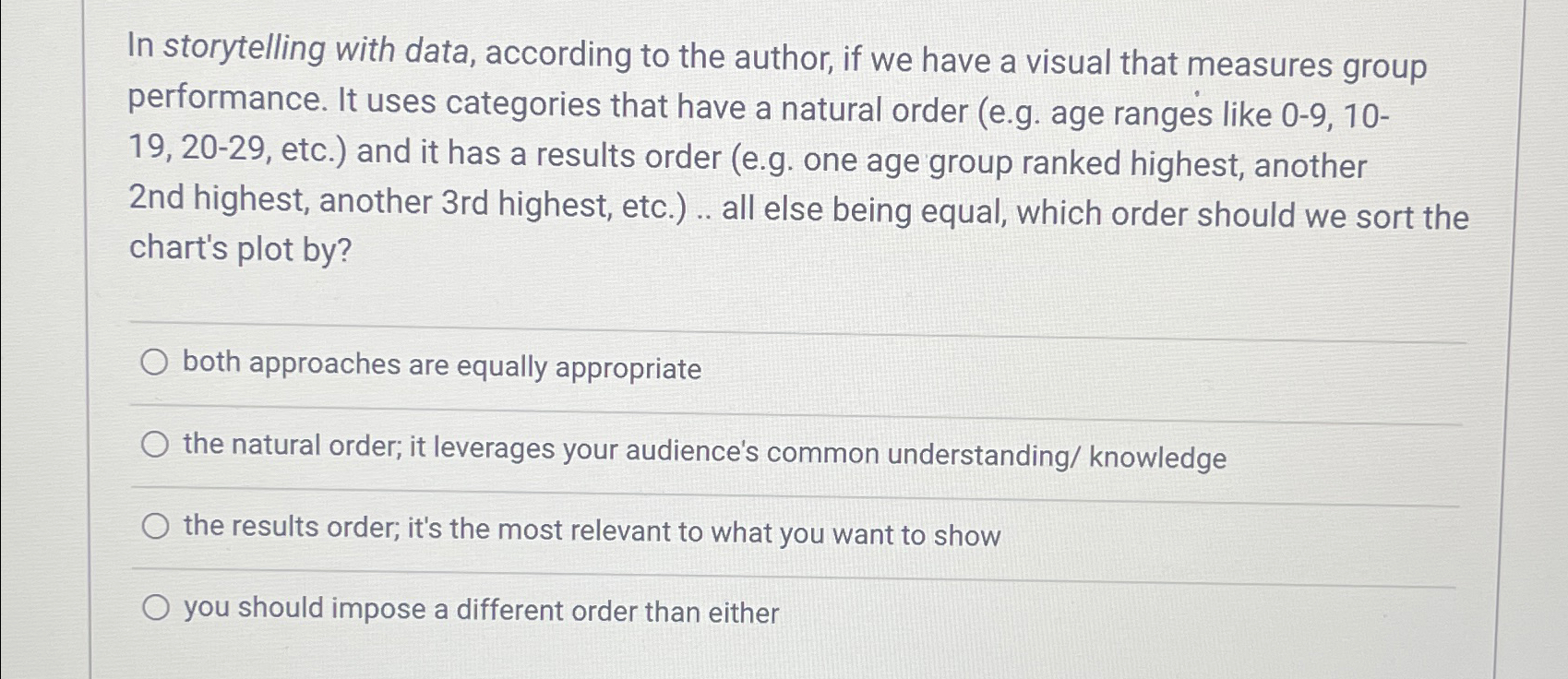Select the 'both approaches are equally appropriate' radio button
1568x679 pixels.
(155, 363)
